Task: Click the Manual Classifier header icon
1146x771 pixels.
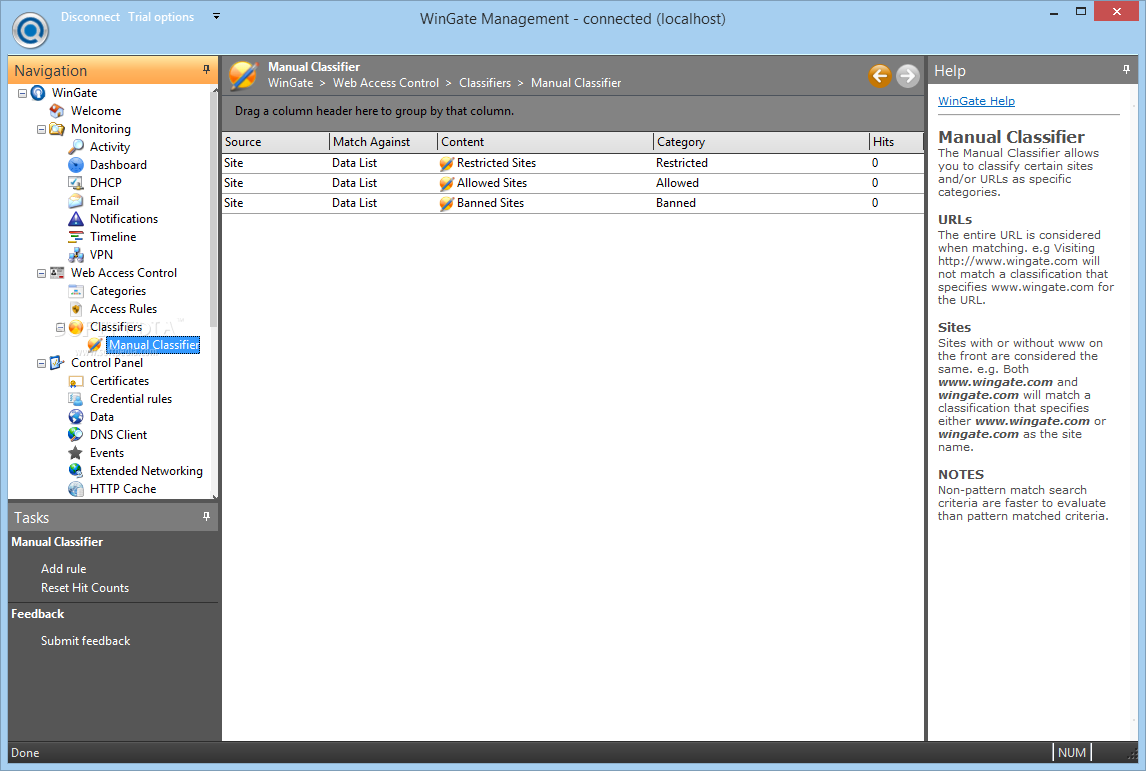Action: tap(243, 75)
